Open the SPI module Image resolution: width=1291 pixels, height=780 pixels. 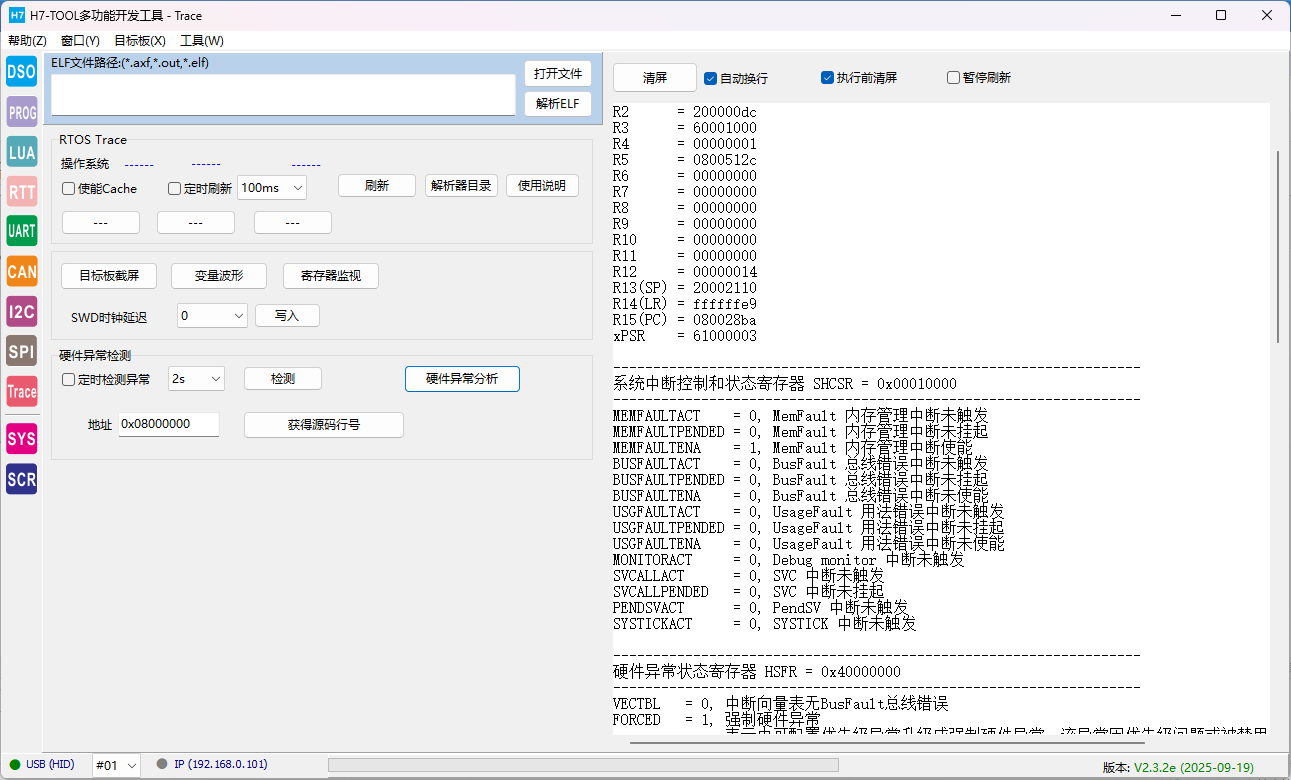pyautogui.click(x=22, y=351)
